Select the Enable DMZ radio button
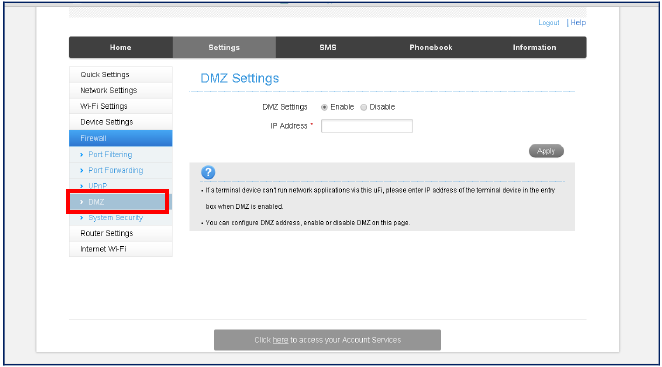The image size is (662, 367). click(x=324, y=107)
